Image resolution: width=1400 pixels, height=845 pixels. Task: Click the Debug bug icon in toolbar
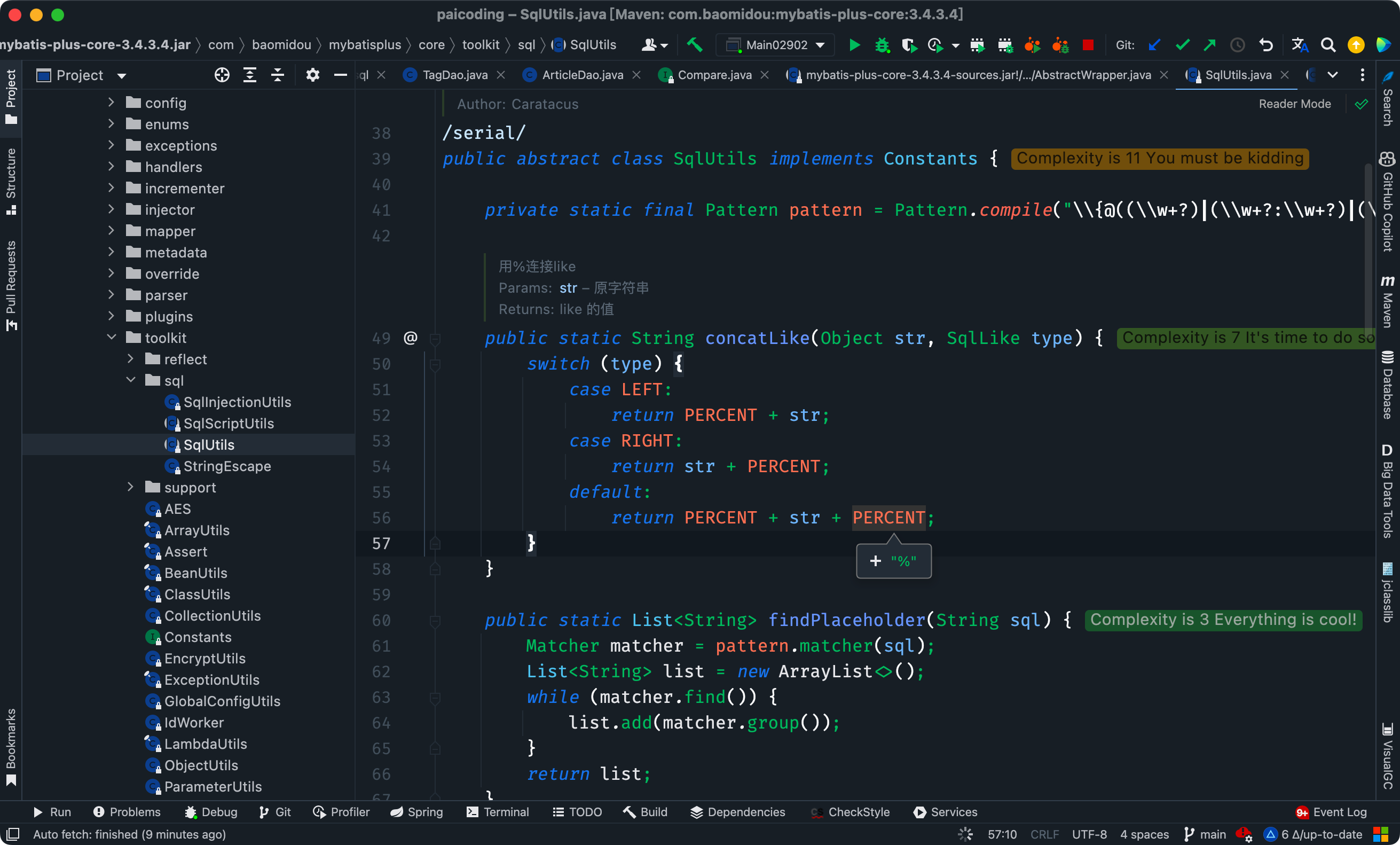coord(881,45)
